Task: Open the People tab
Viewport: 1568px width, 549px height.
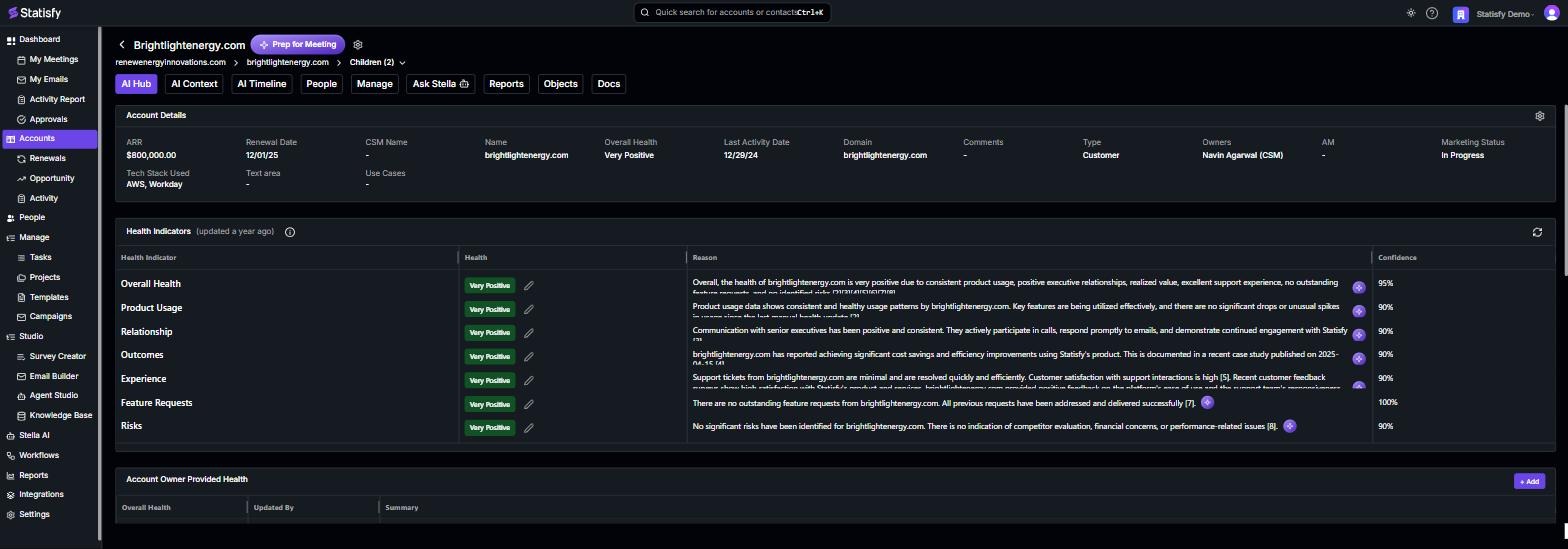Action: pyautogui.click(x=321, y=84)
